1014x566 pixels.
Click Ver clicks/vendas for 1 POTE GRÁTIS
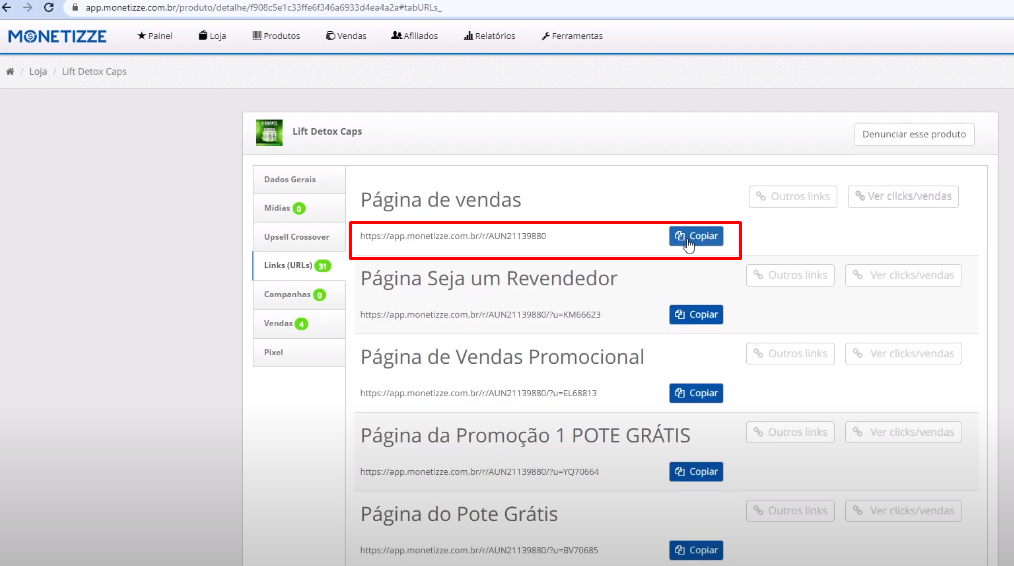pyautogui.click(x=903, y=433)
